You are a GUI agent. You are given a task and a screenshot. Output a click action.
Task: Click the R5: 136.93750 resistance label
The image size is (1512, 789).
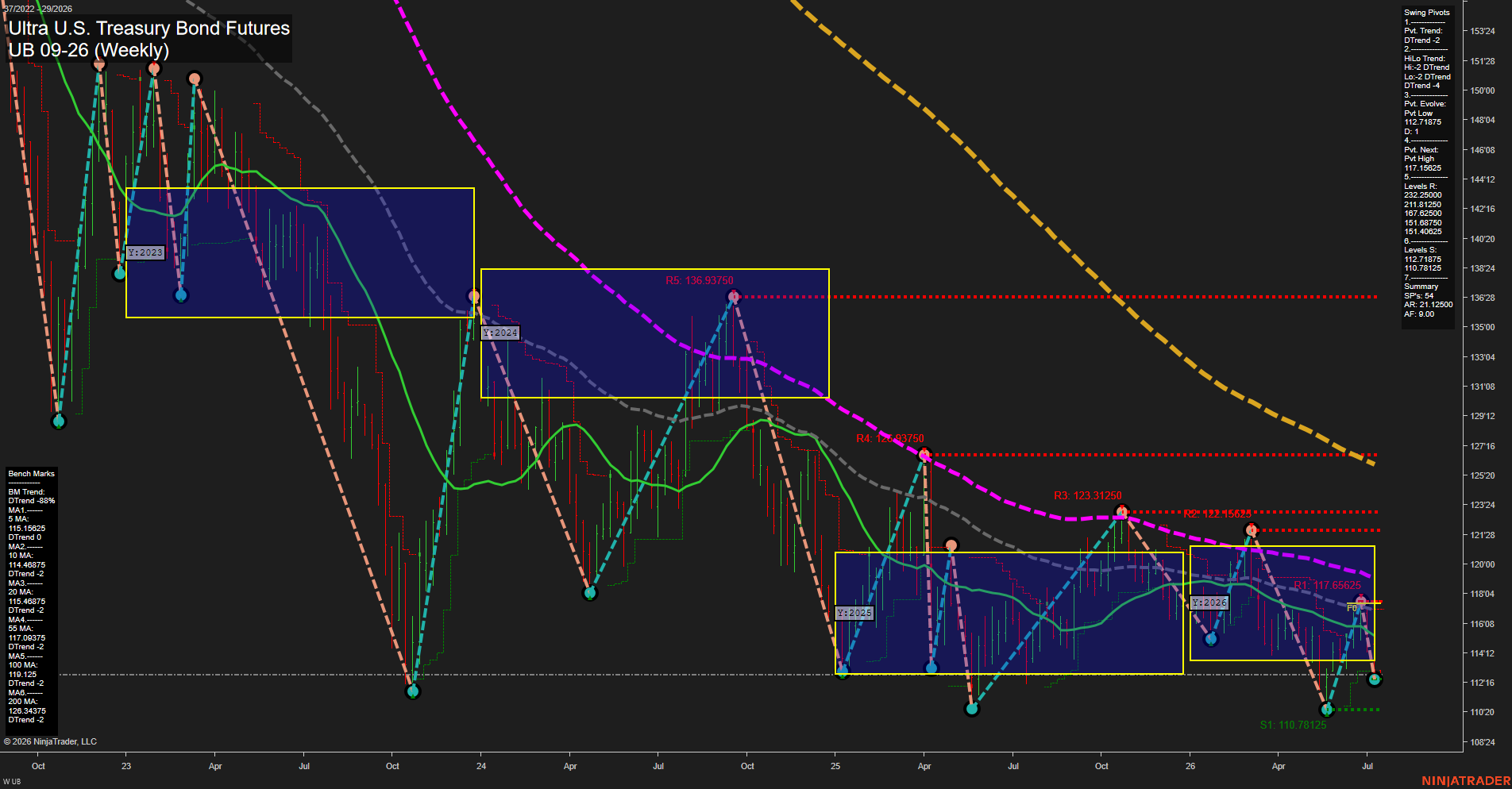tap(700, 280)
